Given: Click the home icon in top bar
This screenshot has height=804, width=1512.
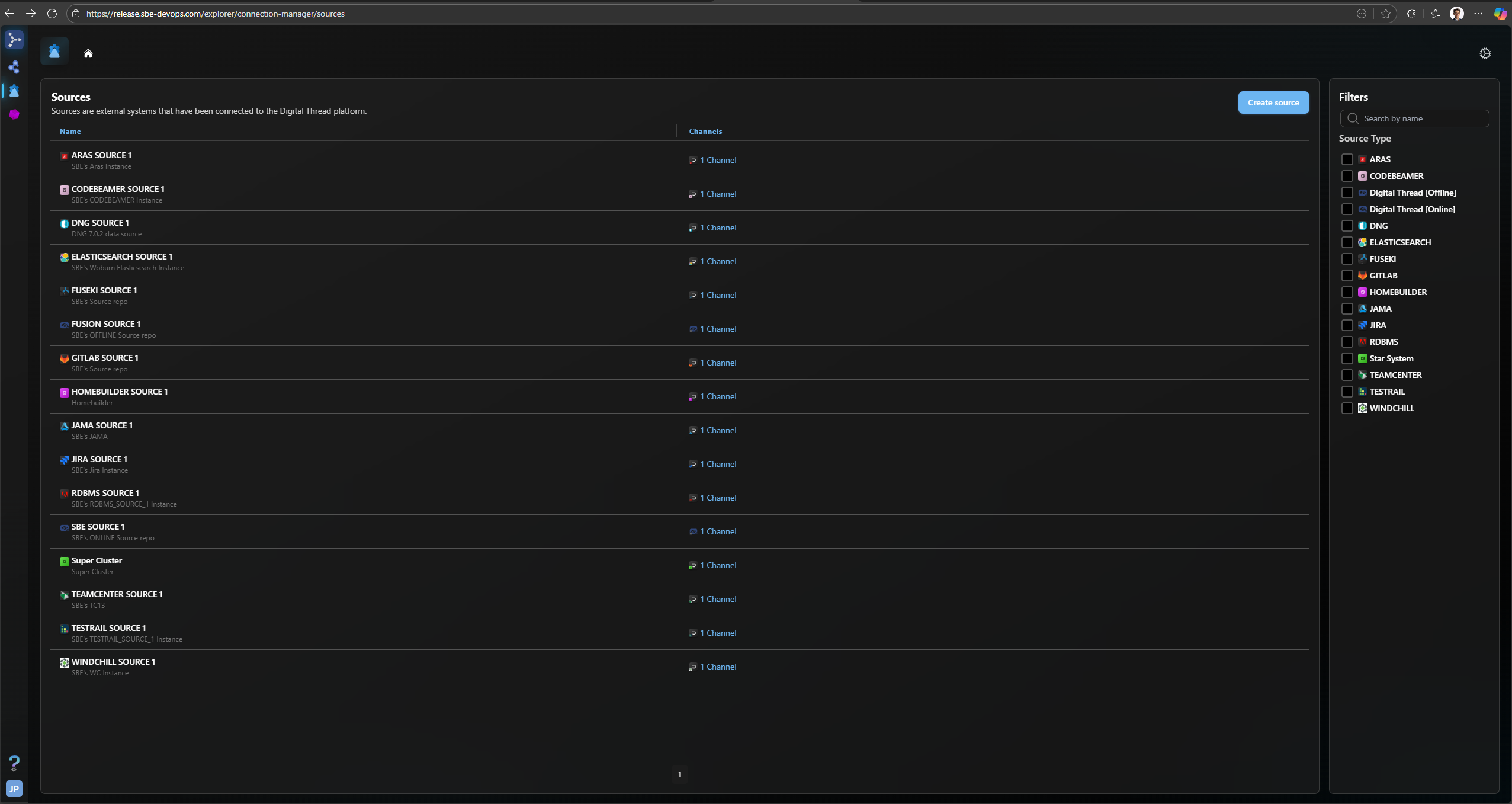Looking at the screenshot, I should tap(88, 53).
